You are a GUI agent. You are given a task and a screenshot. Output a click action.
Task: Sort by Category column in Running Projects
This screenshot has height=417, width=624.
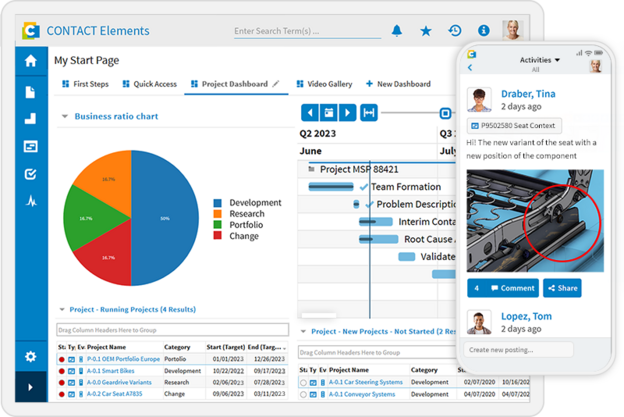[177, 347]
